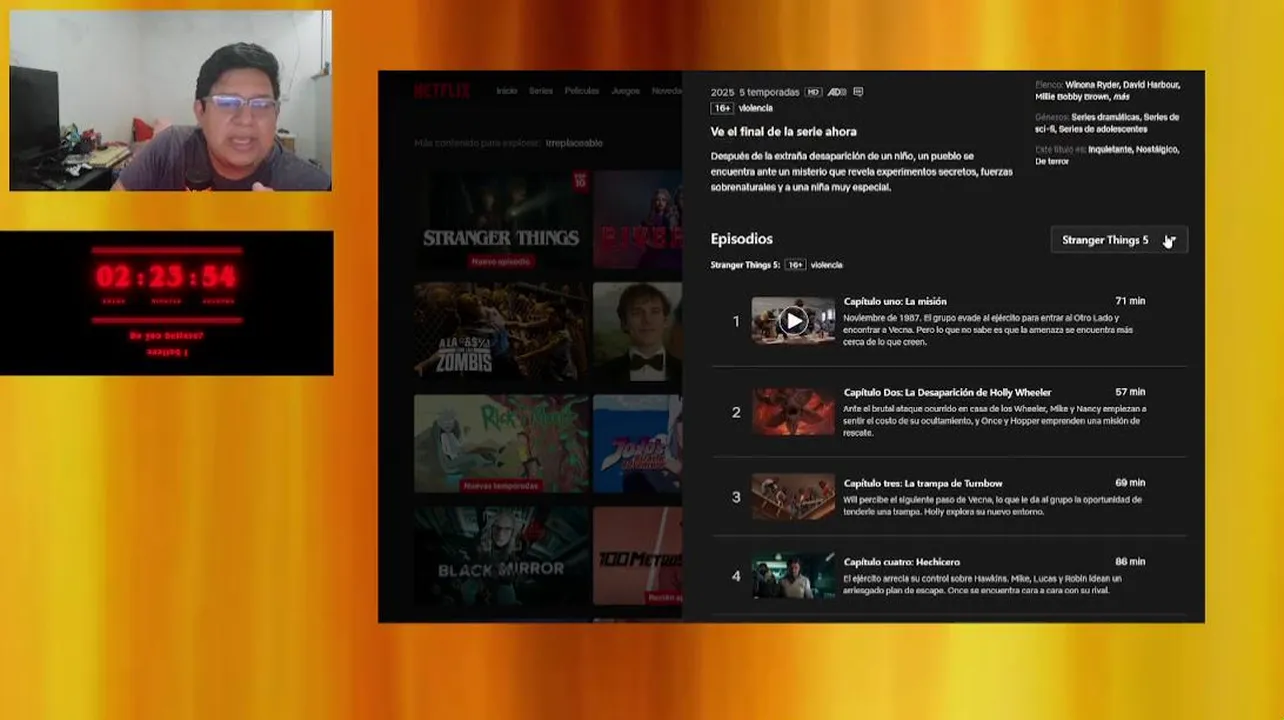Click the episode 3 thumbnail
1284x720 pixels.
[x=793, y=497]
